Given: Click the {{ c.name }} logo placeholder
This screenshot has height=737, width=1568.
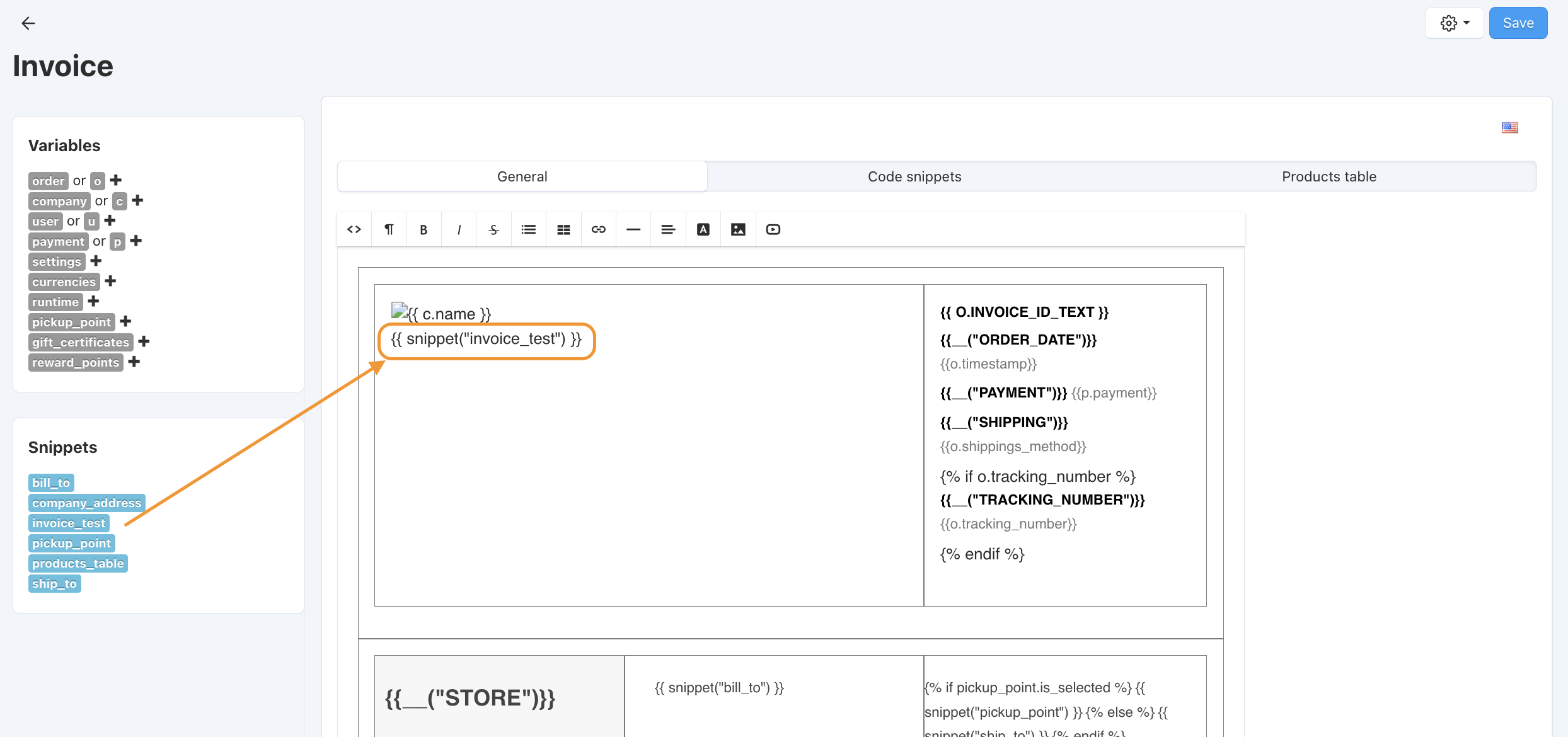Looking at the screenshot, I should [441, 313].
